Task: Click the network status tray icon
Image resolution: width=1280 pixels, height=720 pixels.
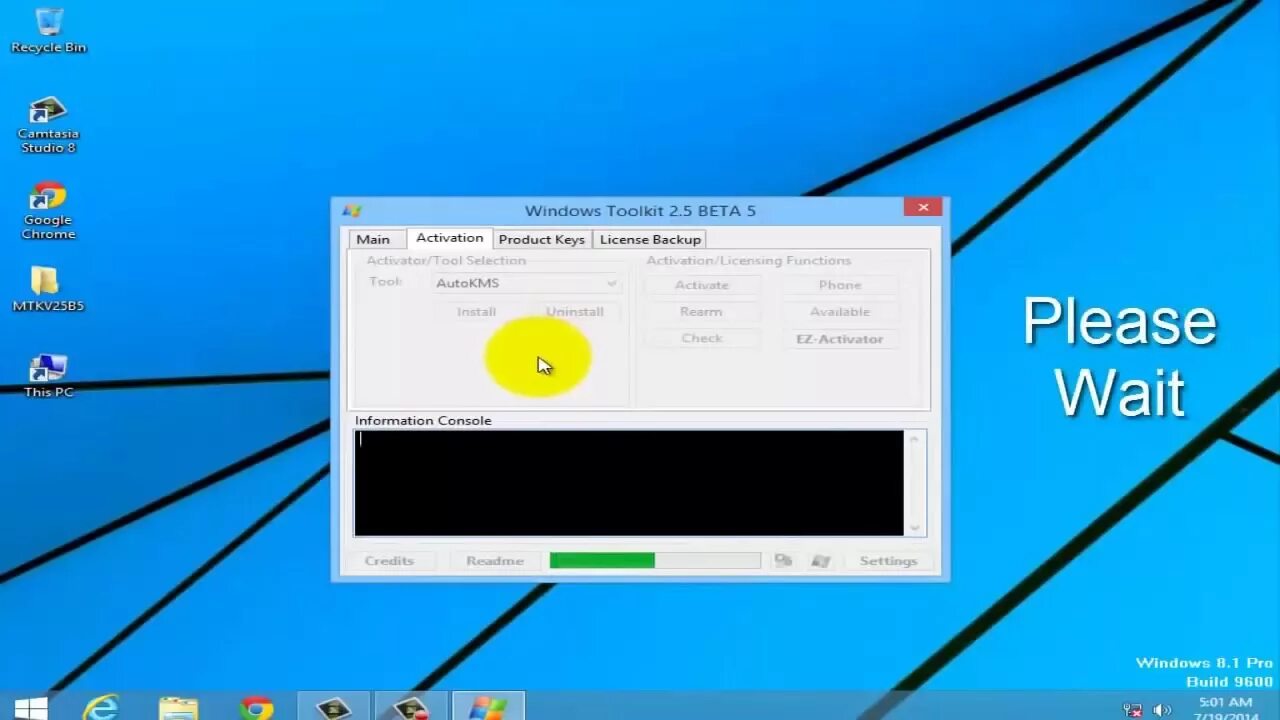Action: click(1132, 710)
